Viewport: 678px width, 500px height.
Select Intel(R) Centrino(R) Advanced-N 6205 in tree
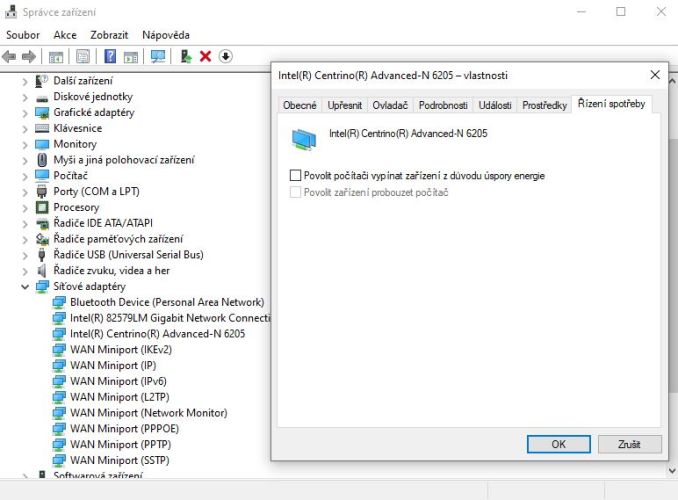pyautogui.click(x=157, y=334)
